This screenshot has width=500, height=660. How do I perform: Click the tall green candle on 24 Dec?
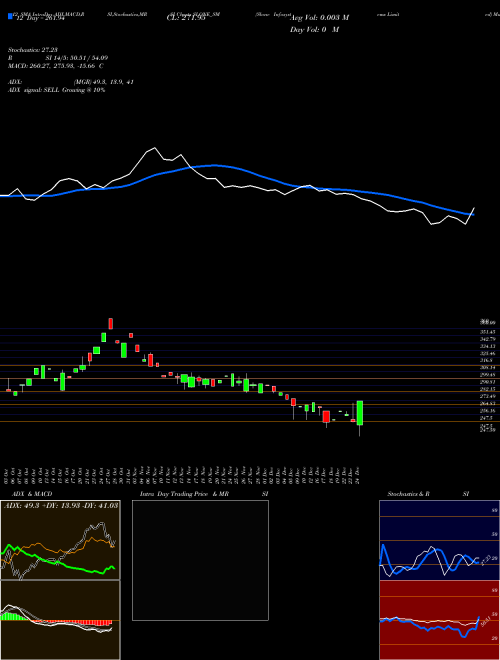pos(360,413)
